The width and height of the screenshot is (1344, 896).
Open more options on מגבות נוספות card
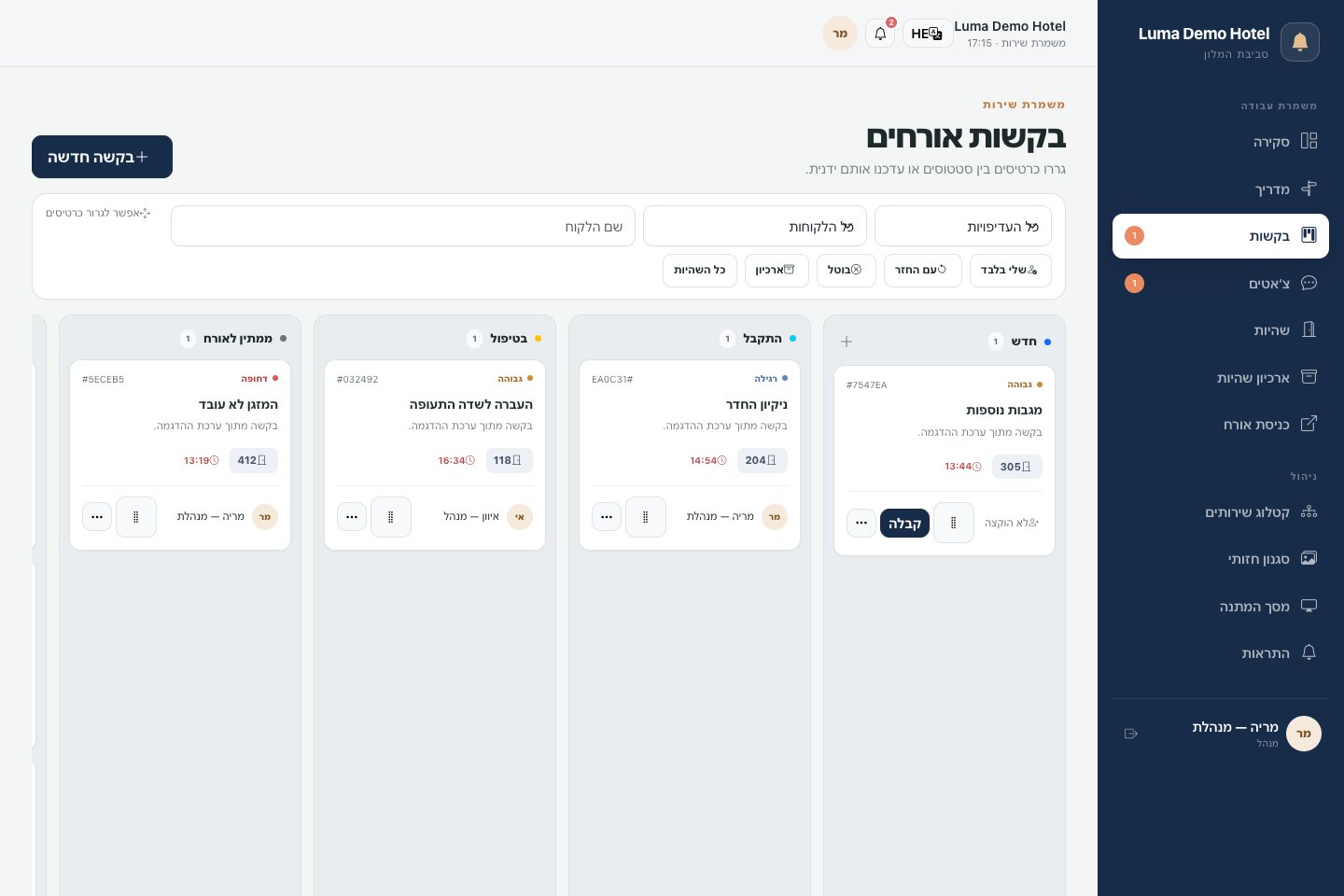(x=861, y=523)
